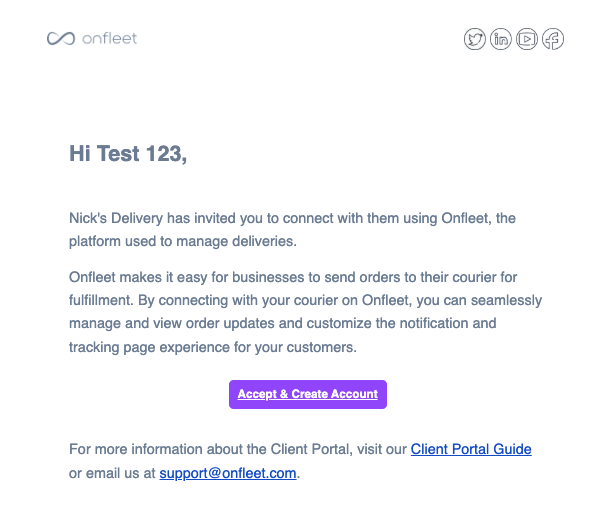Image resolution: width=614 pixels, height=520 pixels.
Task: Open Onfleet's LinkedIn page icon
Action: [501, 39]
